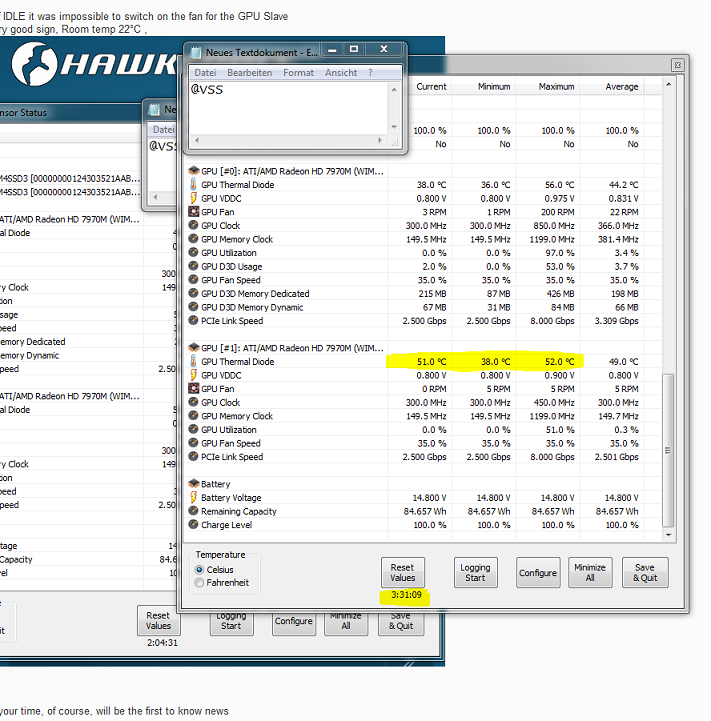711x721 pixels.
Task: Click GPU #1 GPU Clock icon
Action: tap(194, 402)
